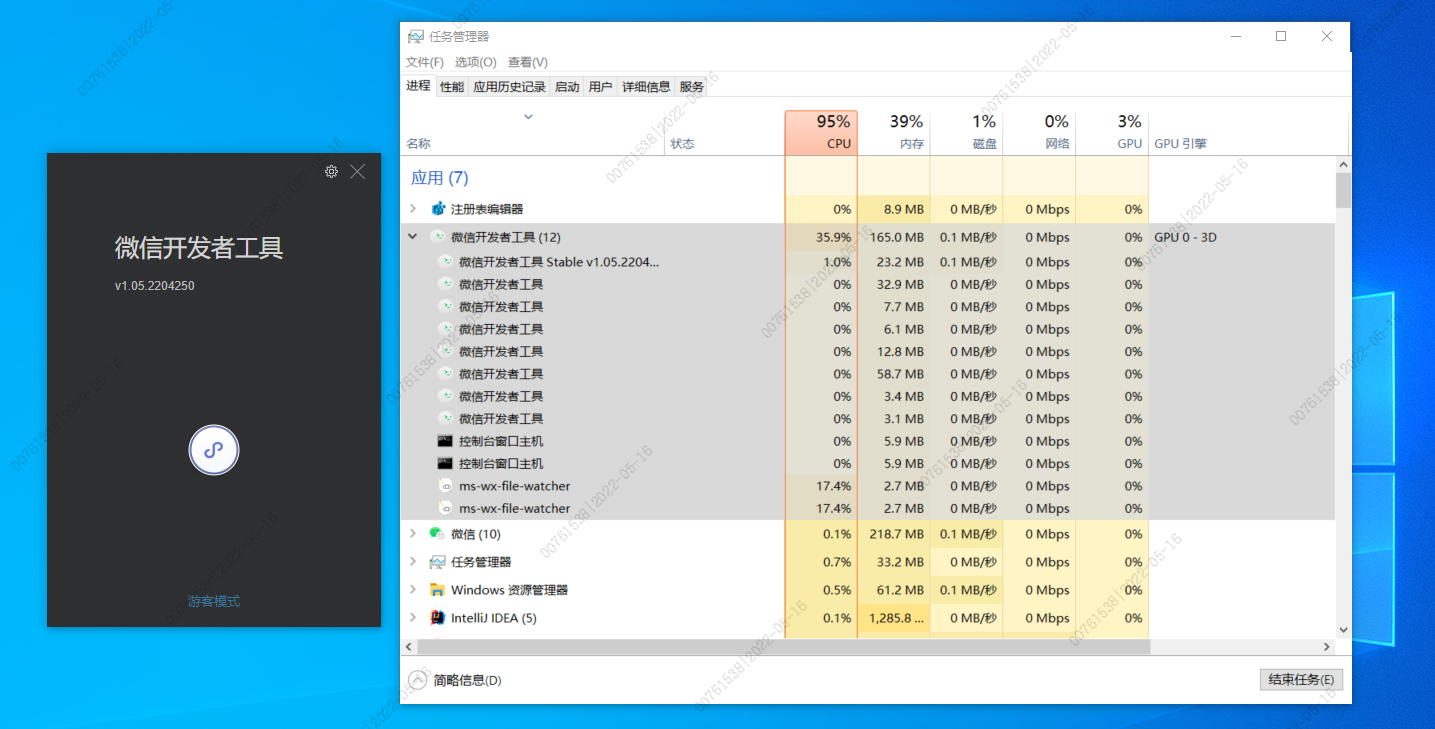Maximize the Task Manager window
Image resolution: width=1435 pixels, height=729 pixels.
[1281, 36]
